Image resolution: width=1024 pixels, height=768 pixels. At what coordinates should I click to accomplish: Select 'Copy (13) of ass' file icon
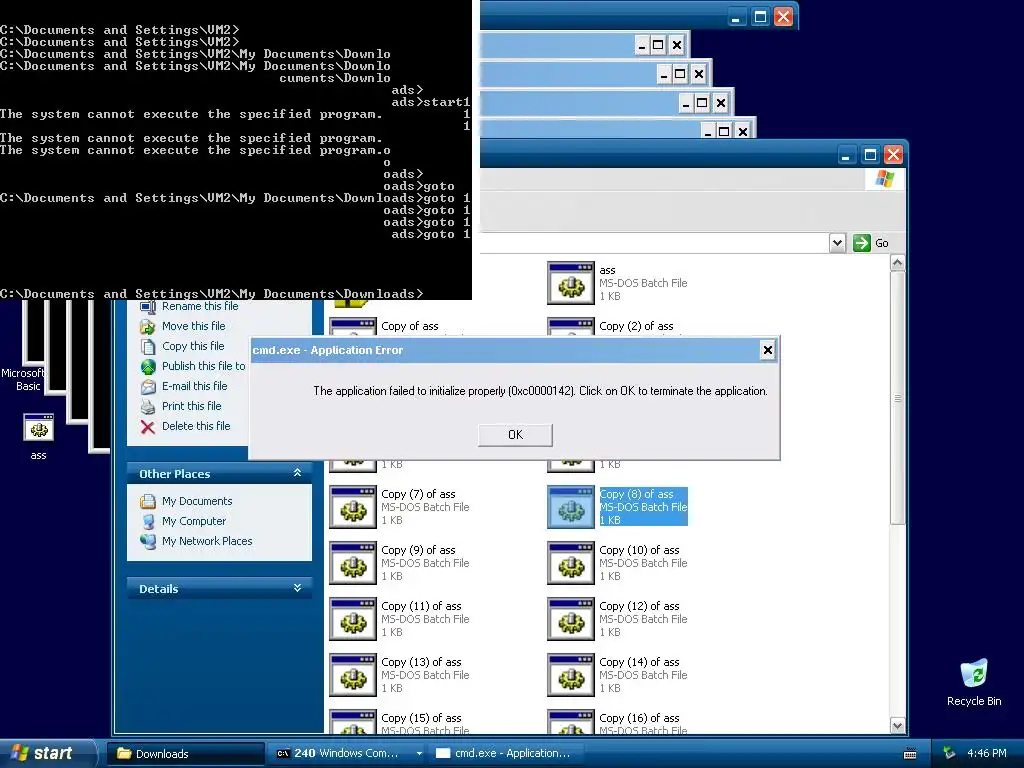click(353, 675)
